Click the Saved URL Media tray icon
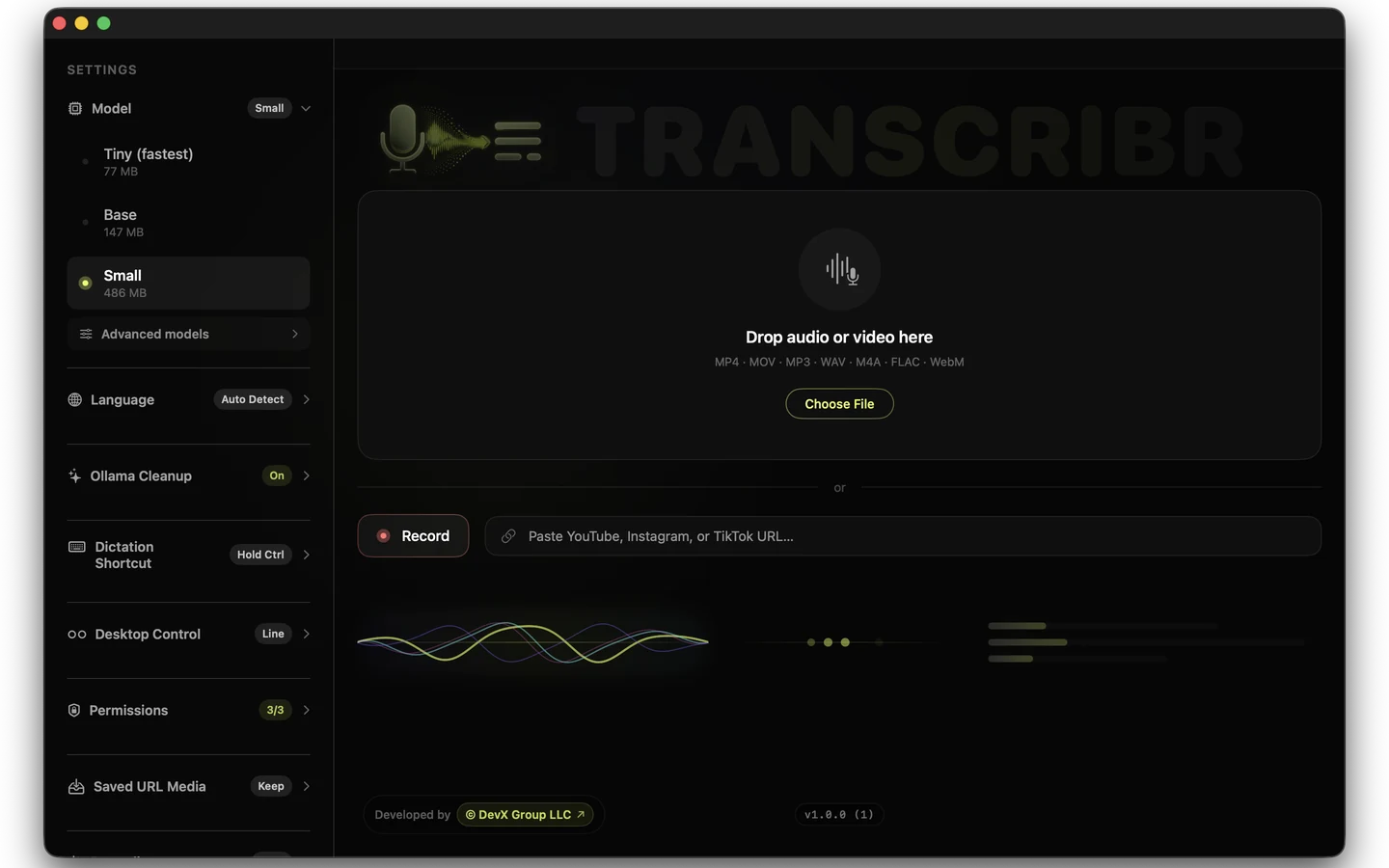 76,787
